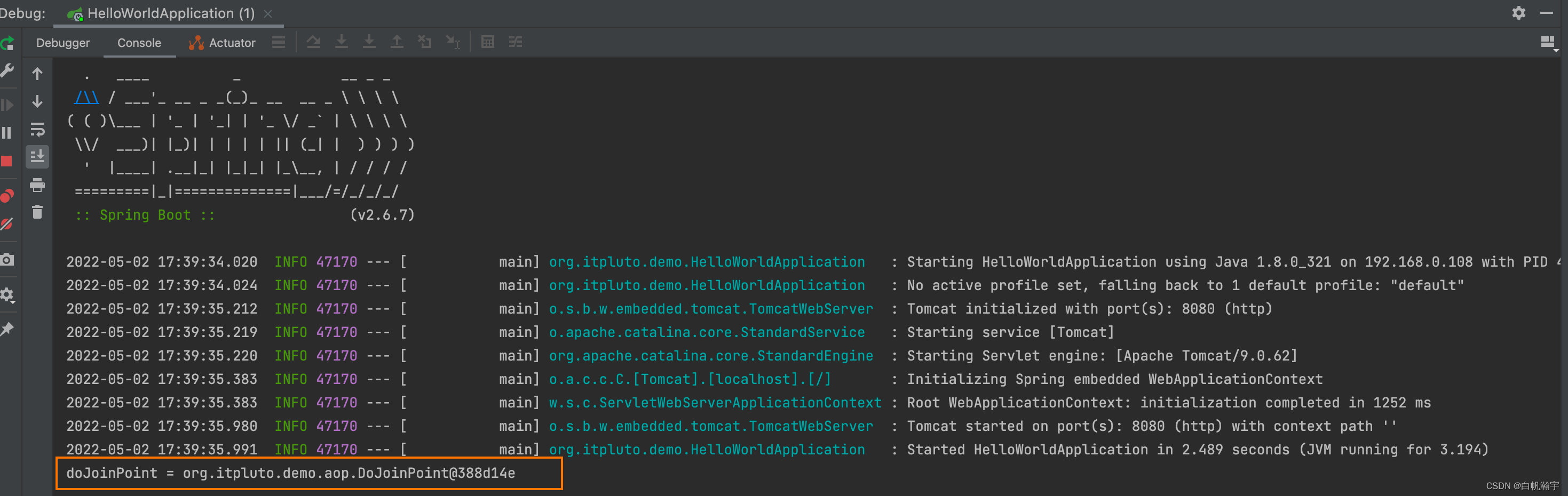The image size is (1568, 496).
Task: Hide the debug tool window with minimize dash
Action: [x=1546, y=13]
